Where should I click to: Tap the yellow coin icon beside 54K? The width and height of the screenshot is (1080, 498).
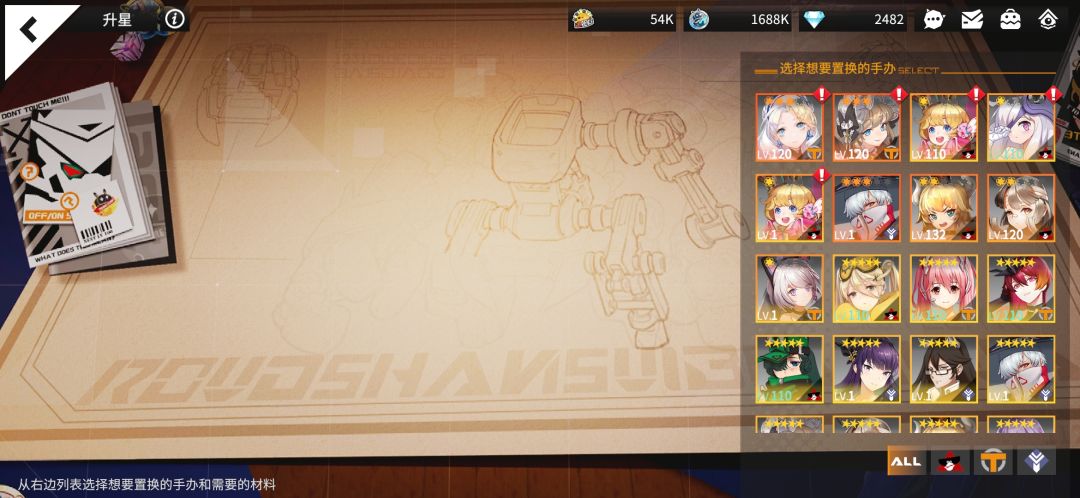[x=583, y=20]
